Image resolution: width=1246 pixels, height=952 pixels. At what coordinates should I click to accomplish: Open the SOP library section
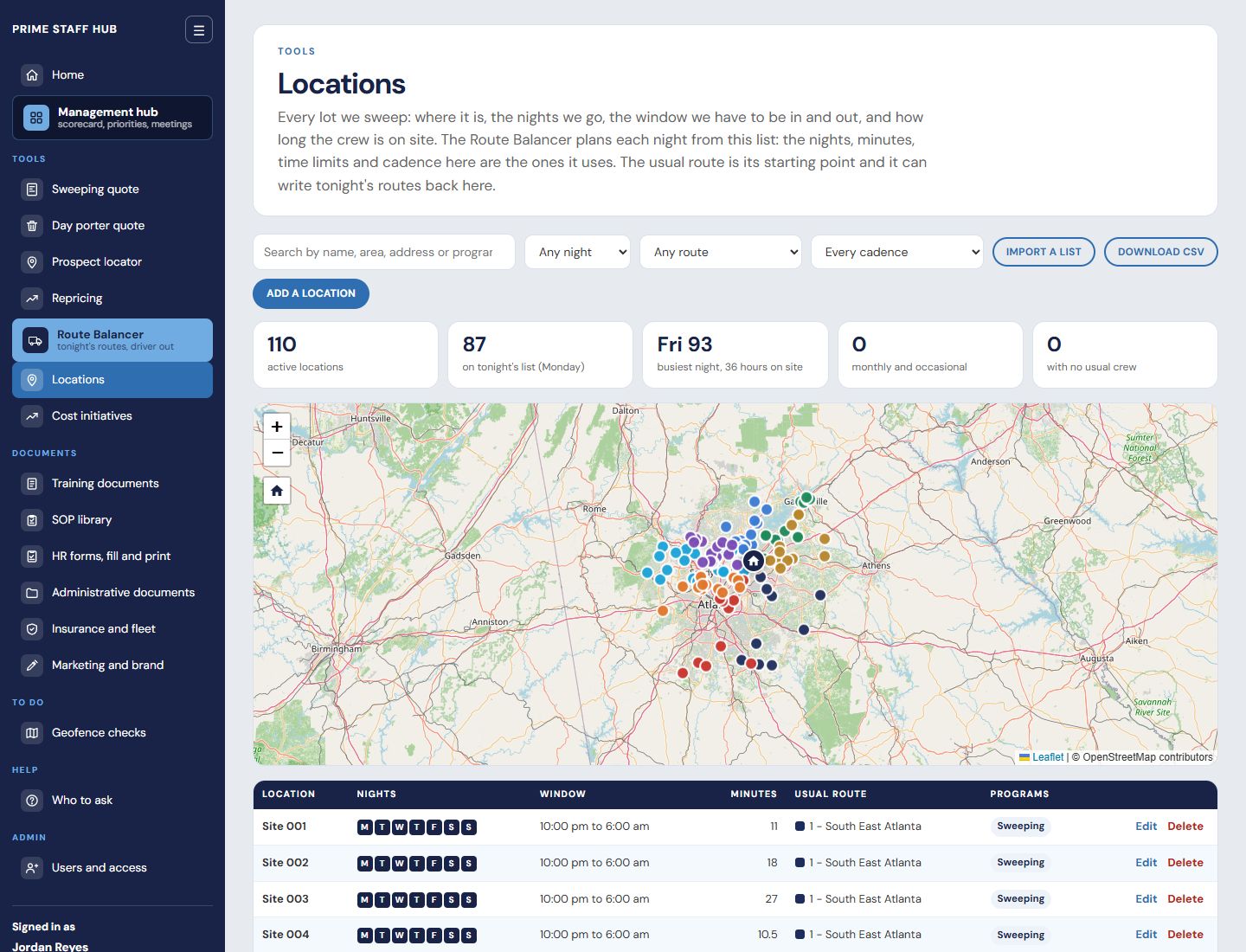click(112, 520)
